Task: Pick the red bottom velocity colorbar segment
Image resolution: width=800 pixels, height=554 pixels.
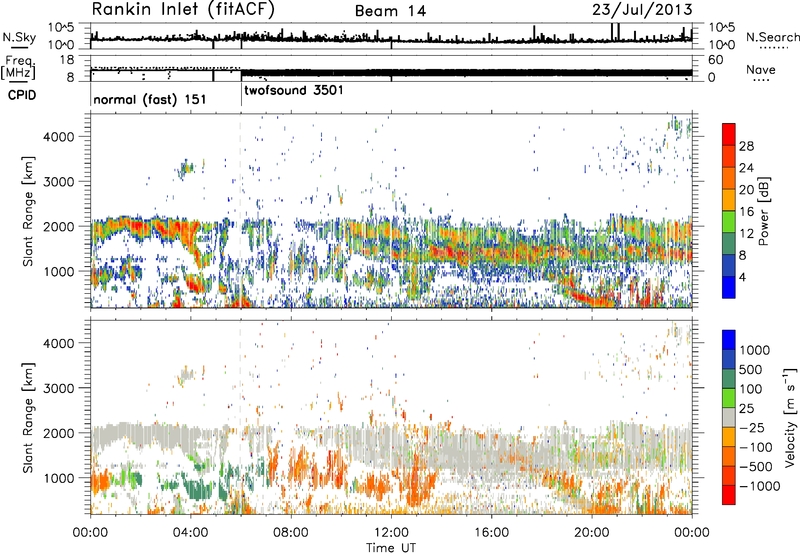Action: [x=729, y=495]
